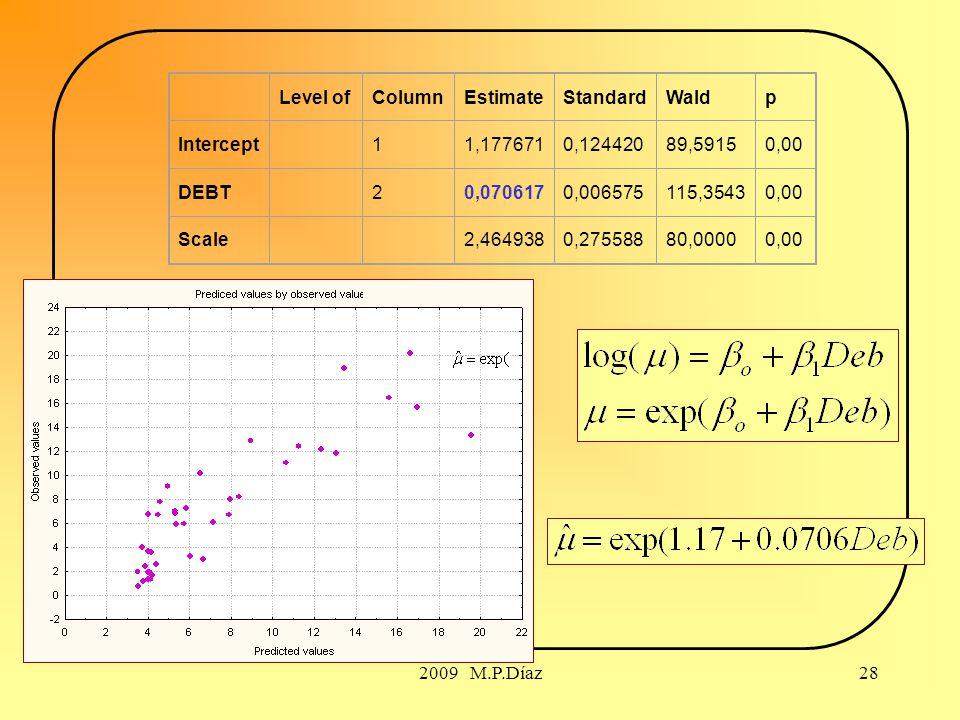Click the chart title 'Prediced values by observed'

pos(279,294)
